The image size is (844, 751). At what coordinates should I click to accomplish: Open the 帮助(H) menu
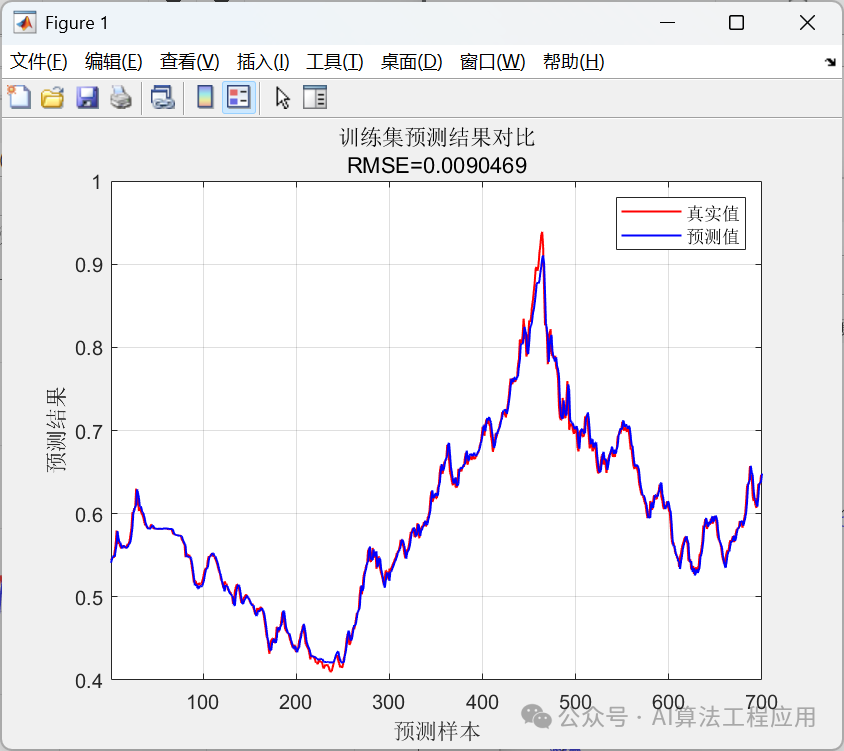pos(574,62)
